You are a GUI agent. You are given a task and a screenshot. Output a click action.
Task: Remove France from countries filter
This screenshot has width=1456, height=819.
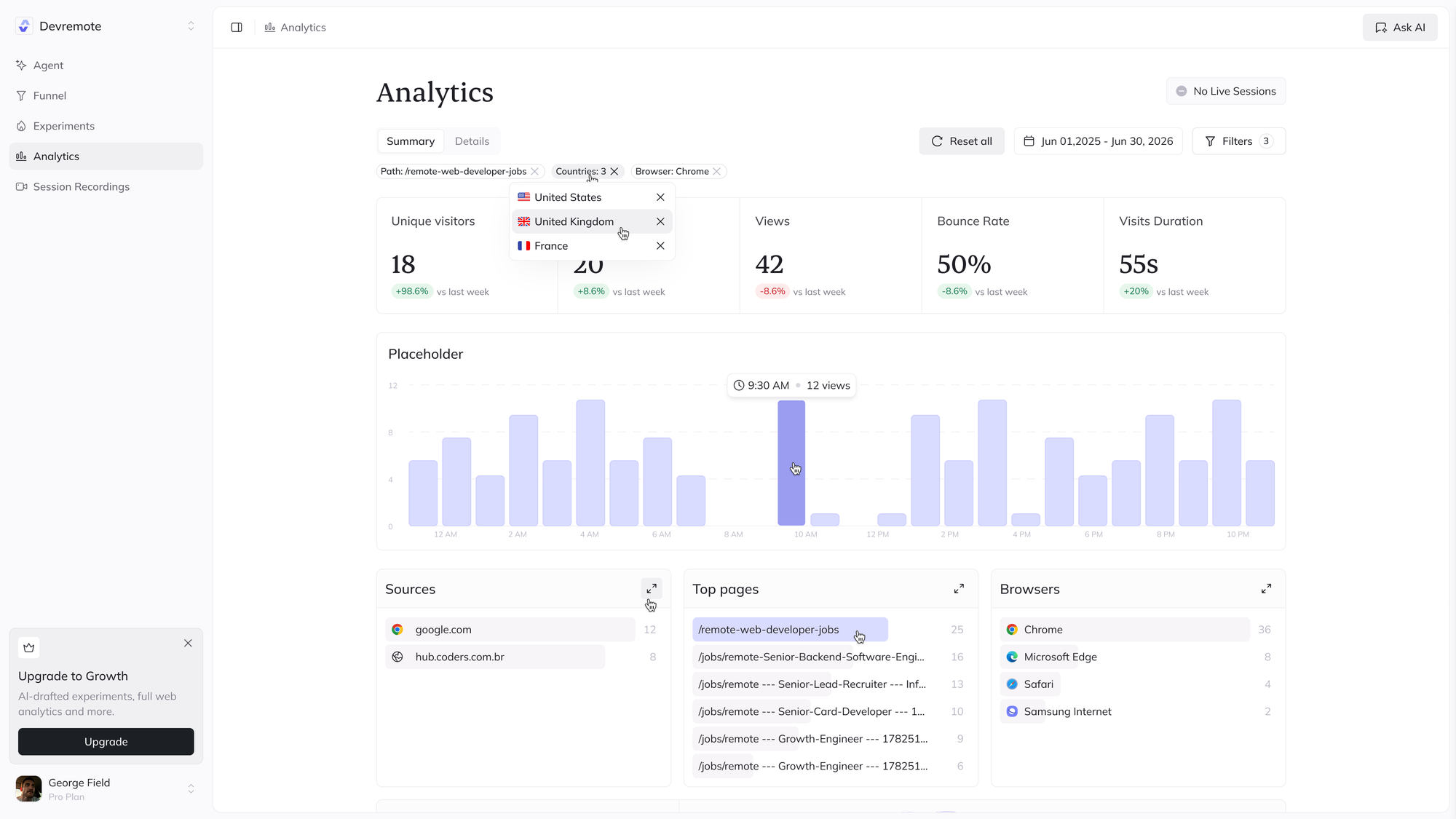[660, 246]
